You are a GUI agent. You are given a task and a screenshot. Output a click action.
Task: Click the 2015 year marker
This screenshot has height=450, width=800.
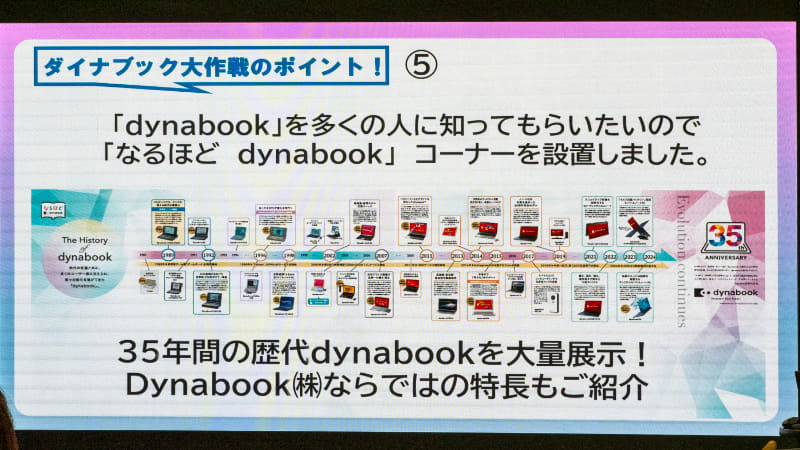tap(495, 255)
